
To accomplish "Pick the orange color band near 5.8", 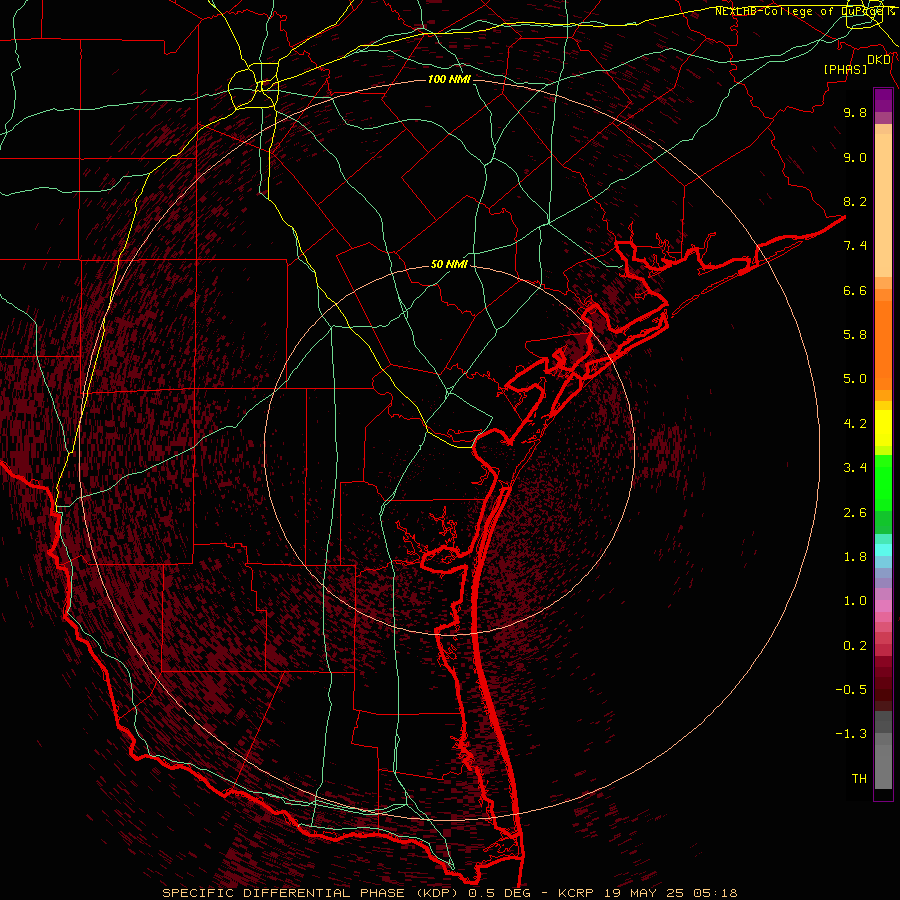I will (x=883, y=346).
